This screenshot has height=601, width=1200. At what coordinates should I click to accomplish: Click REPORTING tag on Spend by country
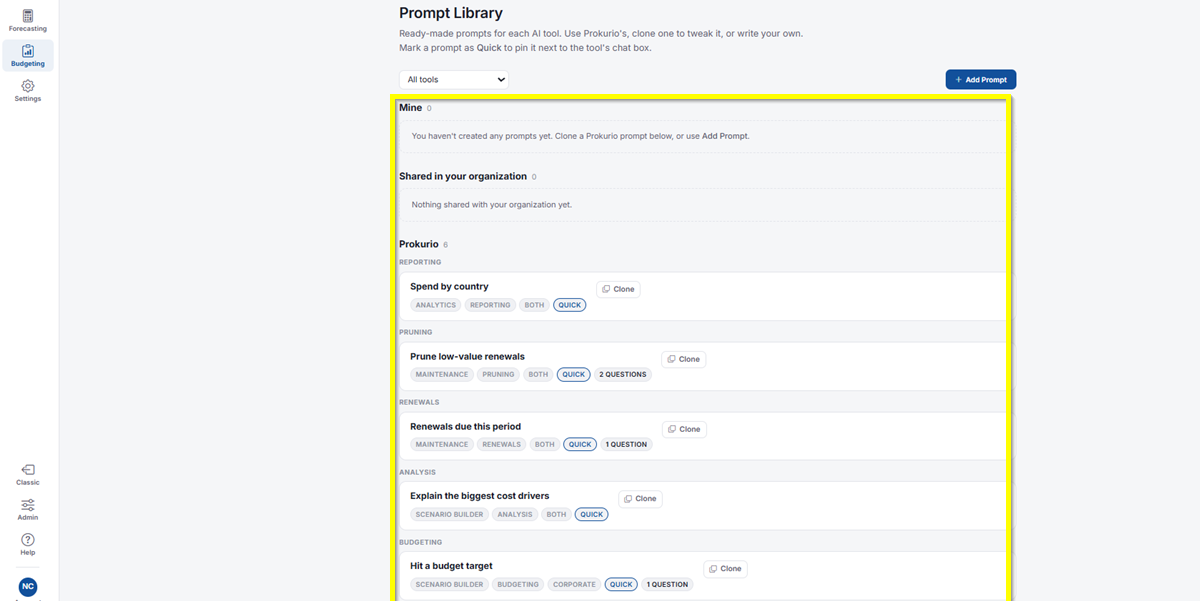coord(490,305)
